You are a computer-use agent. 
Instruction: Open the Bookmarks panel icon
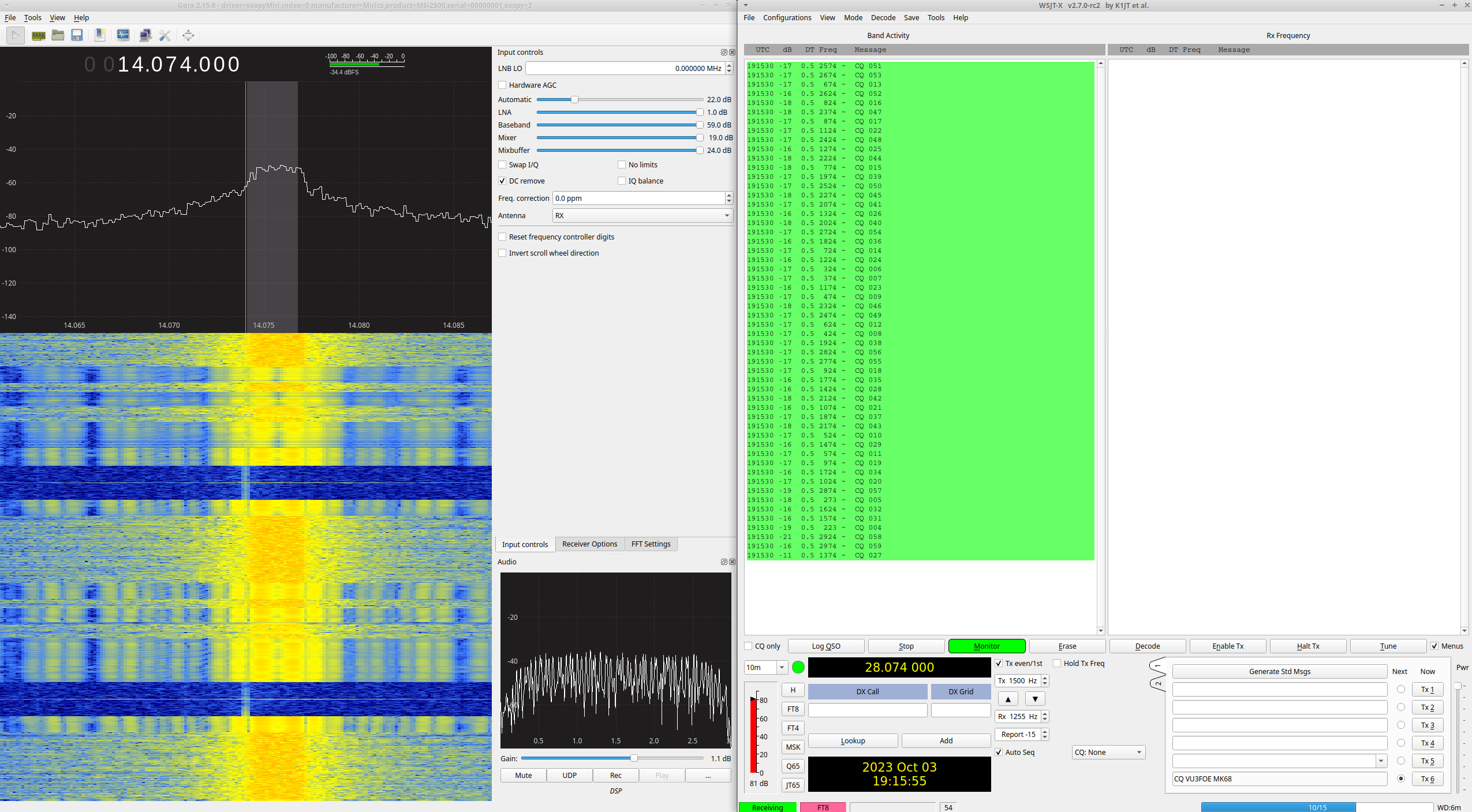point(100,35)
